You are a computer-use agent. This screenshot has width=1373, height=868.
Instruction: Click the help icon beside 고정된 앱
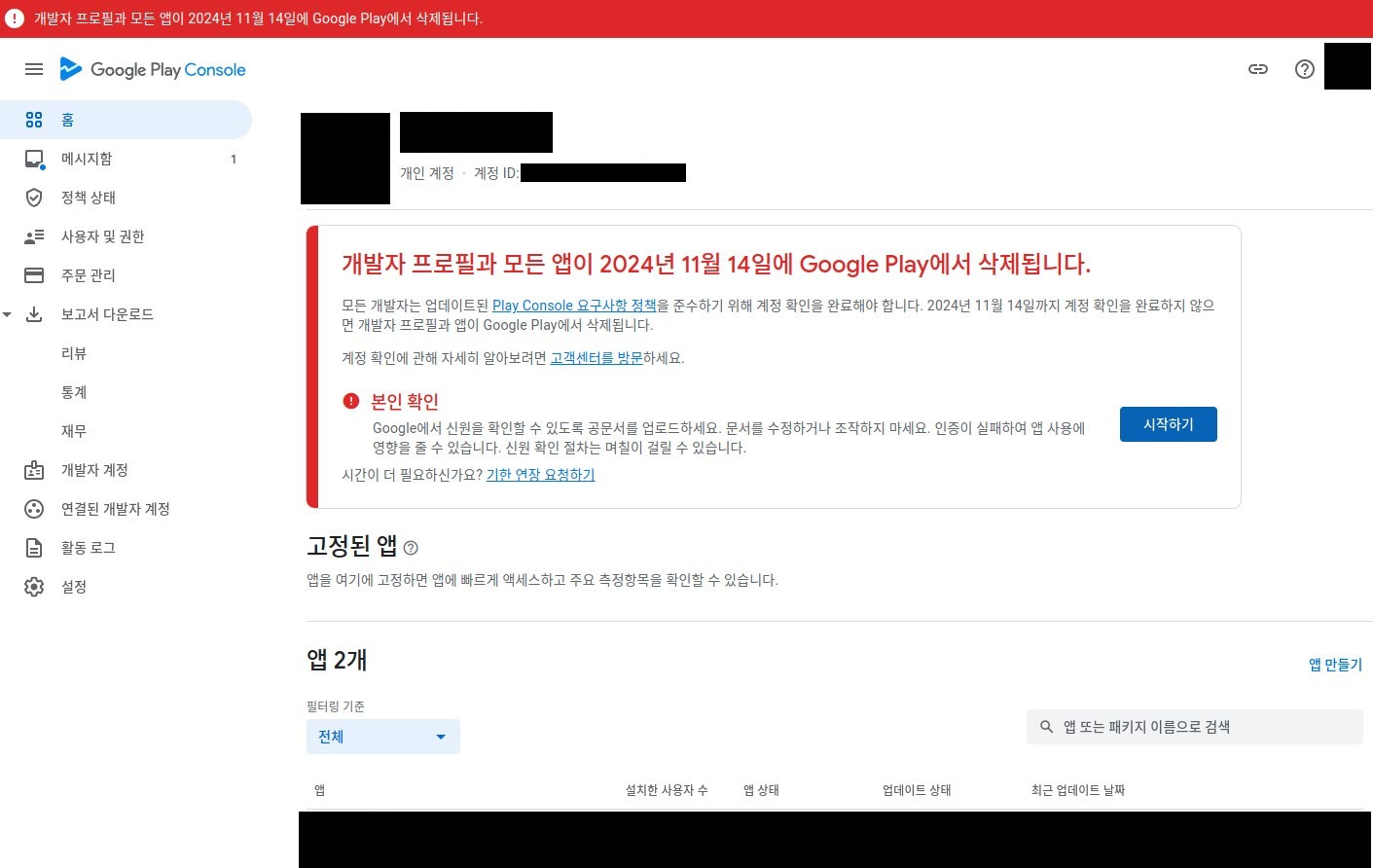tap(411, 548)
